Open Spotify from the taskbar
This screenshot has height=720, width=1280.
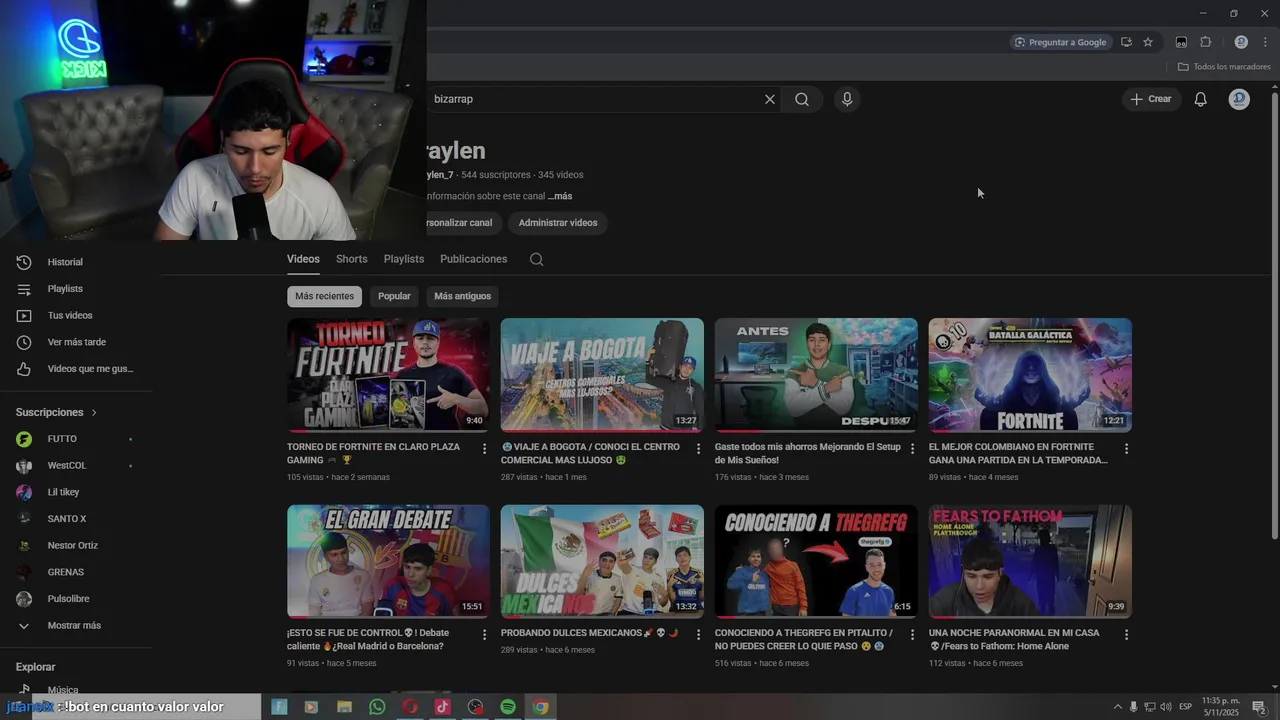pos(508,707)
